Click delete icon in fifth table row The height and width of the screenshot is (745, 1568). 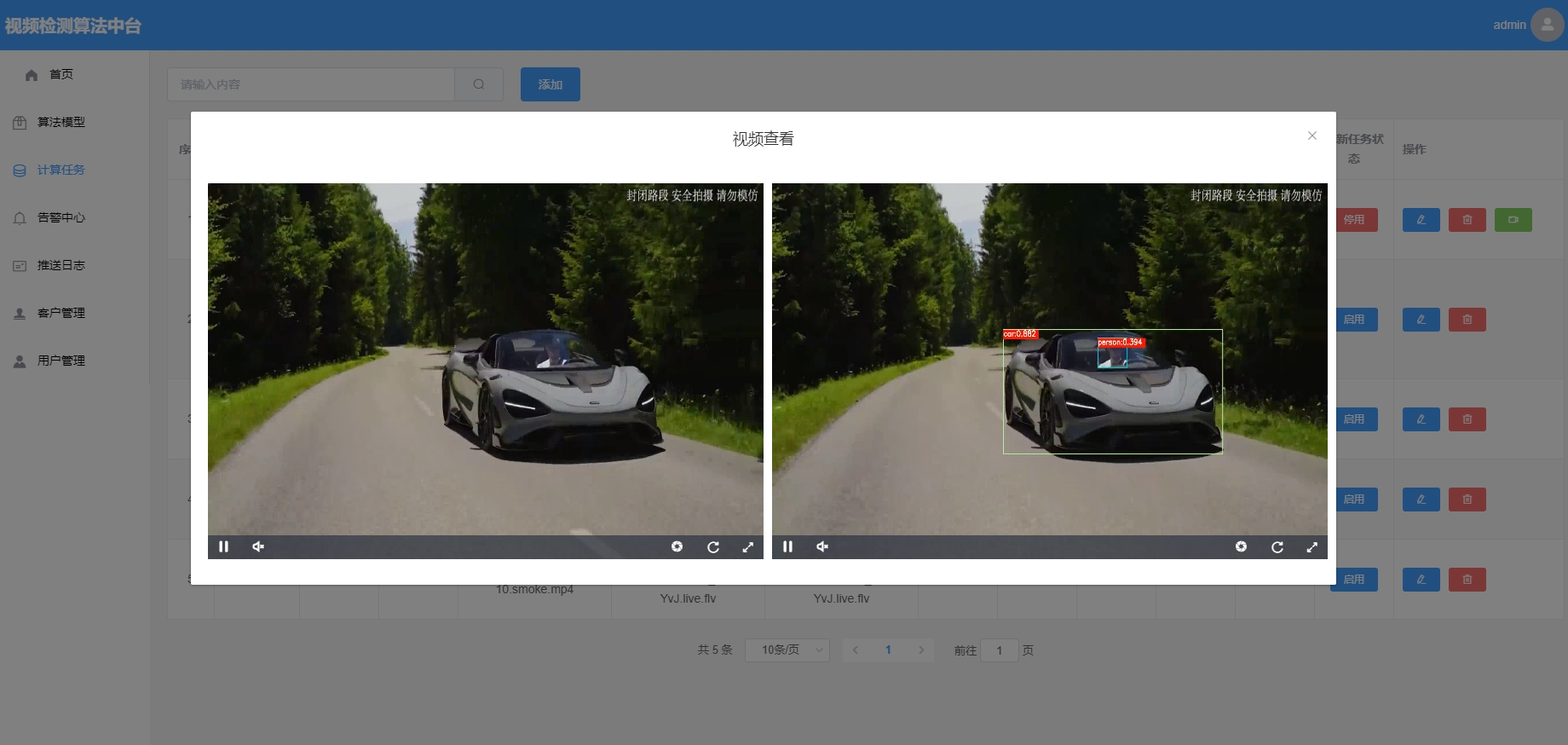pyautogui.click(x=1467, y=580)
